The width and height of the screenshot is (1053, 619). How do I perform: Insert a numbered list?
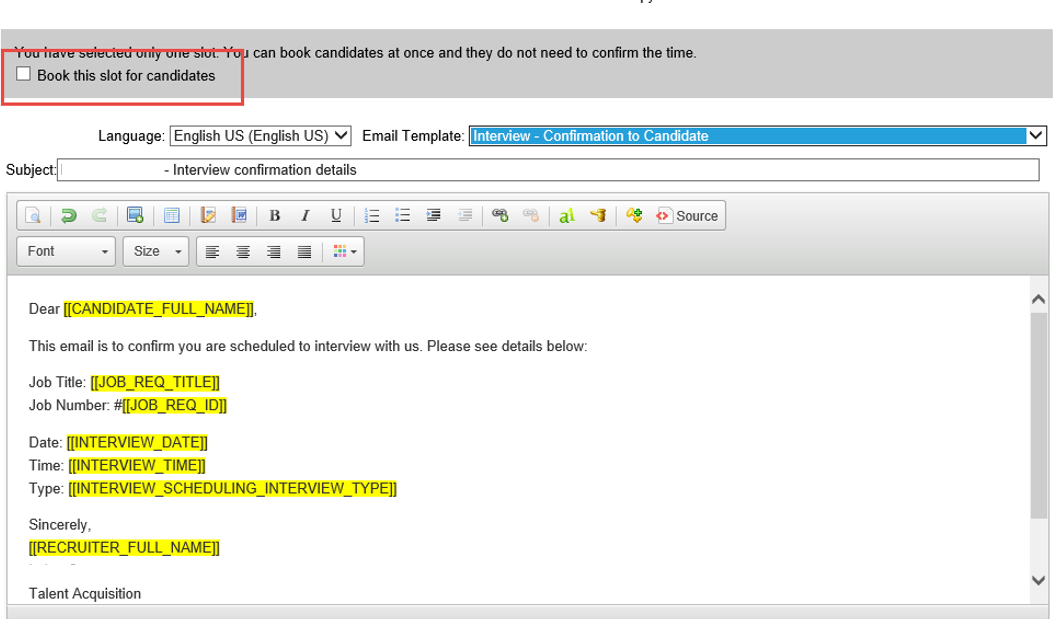coord(372,216)
